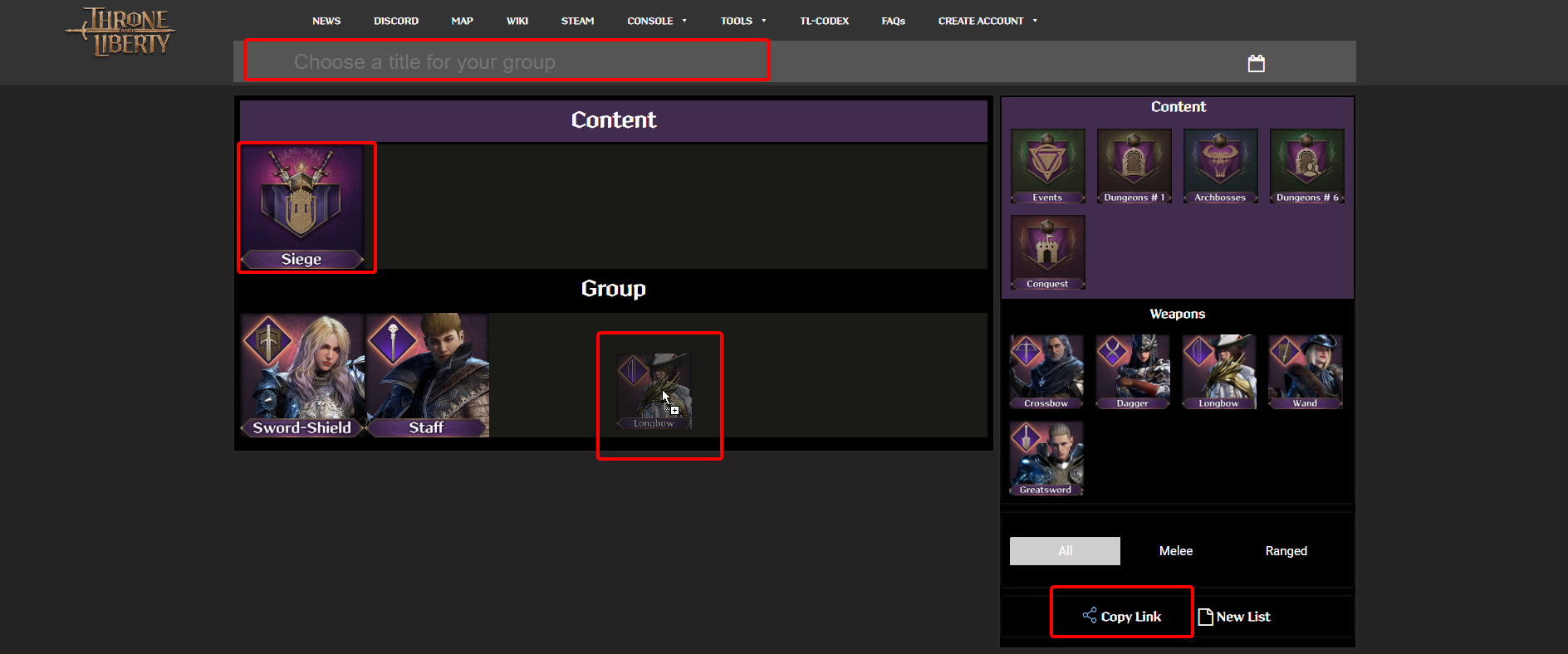Open the DISCORD link
The image size is (1568, 654).
pyautogui.click(x=396, y=21)
